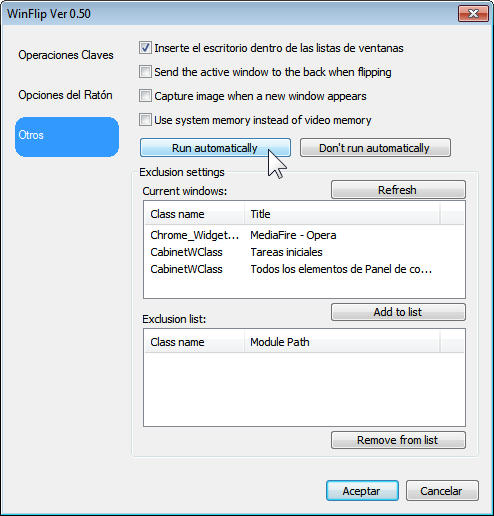The image size is (494, 516).
Task: Click Remove from list button
Action: pos(398,440)
